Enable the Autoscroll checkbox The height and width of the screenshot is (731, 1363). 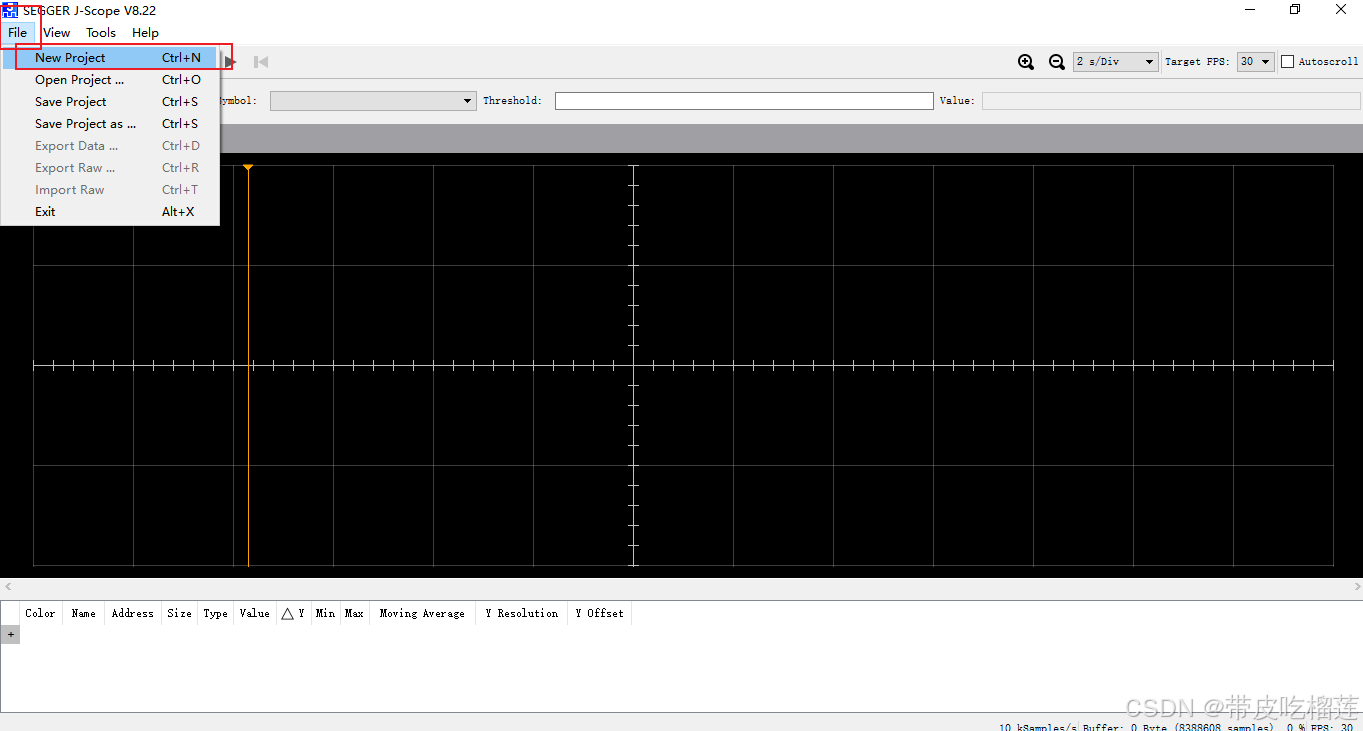tap(1288, 62)
